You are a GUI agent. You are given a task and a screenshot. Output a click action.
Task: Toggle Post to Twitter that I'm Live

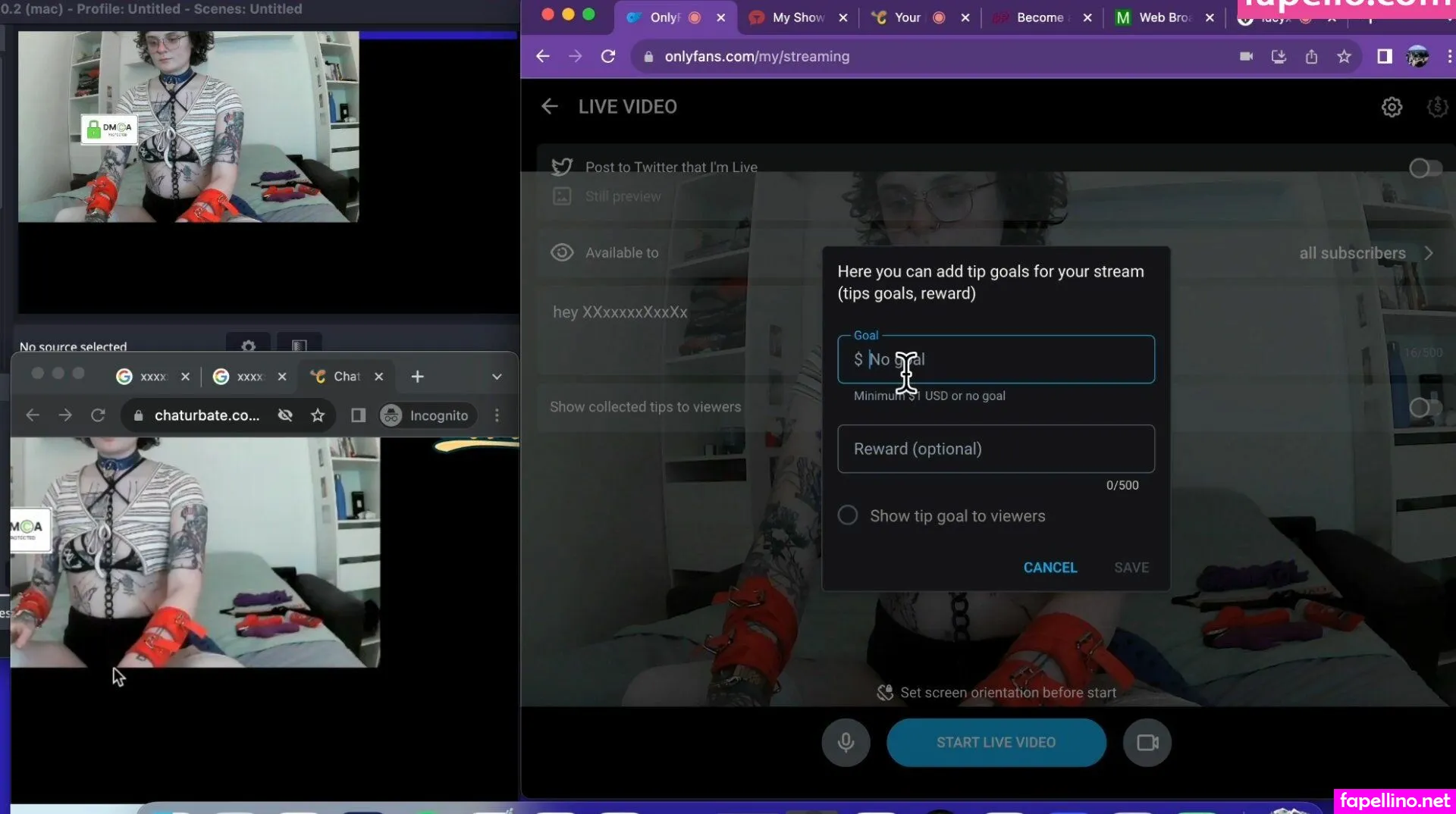pyautogui.click(x=1425, y=168)
